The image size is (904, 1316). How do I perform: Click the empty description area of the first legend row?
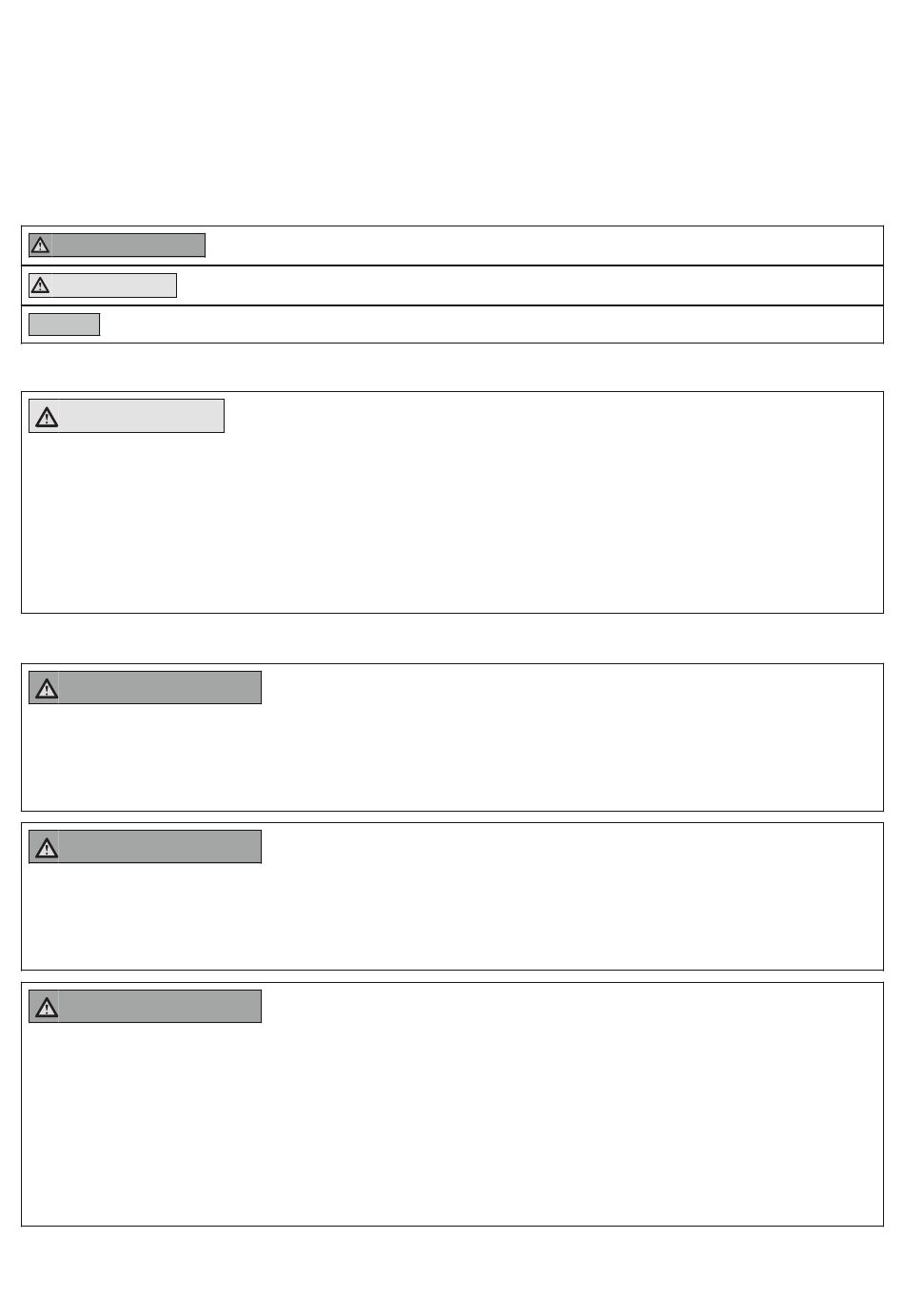point(543,246)
